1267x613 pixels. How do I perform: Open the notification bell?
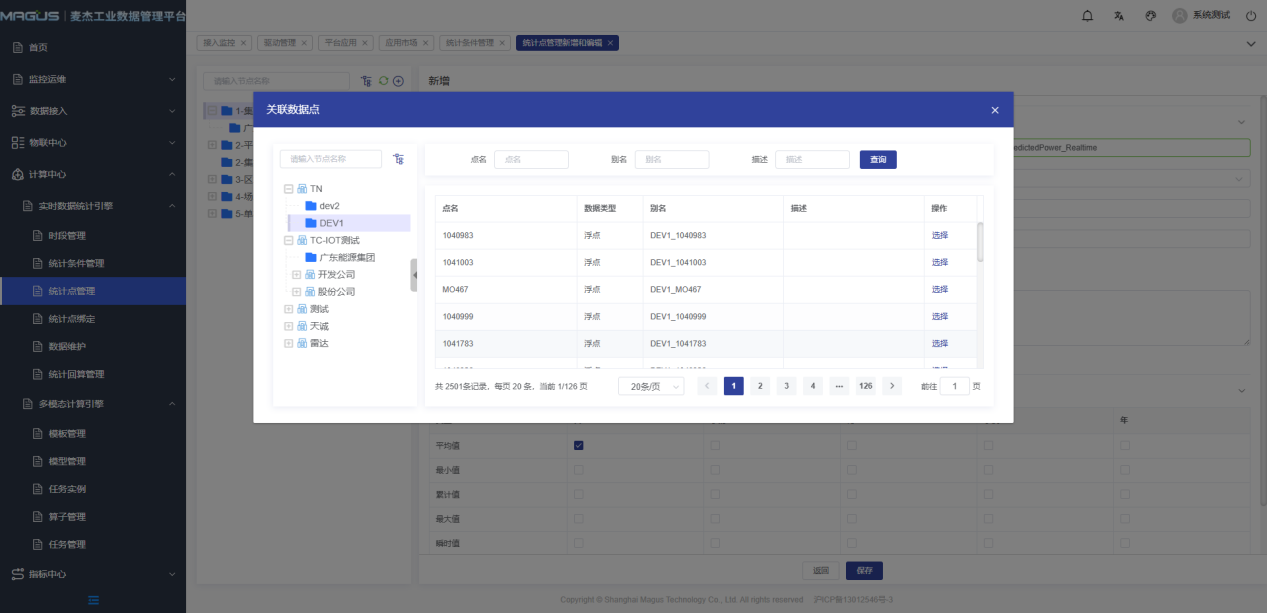pos(1088,16)
